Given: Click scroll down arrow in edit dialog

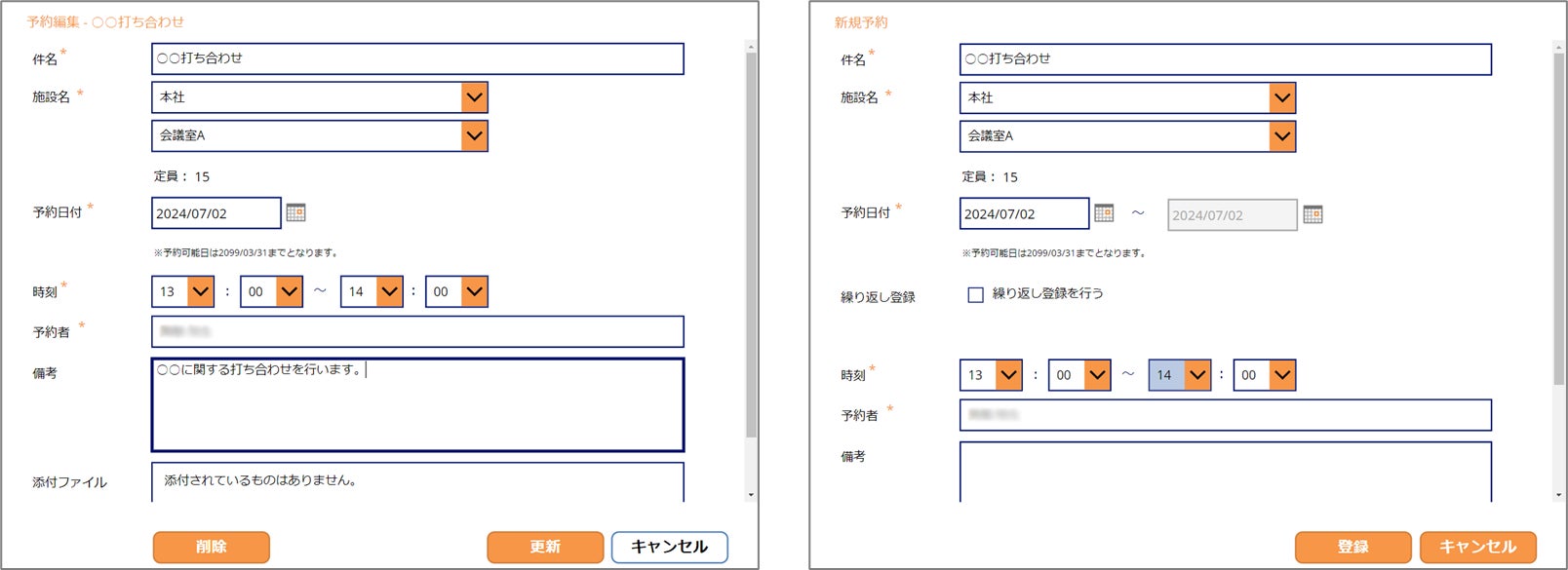Looking at the screenshot, I should click(751, 495).
